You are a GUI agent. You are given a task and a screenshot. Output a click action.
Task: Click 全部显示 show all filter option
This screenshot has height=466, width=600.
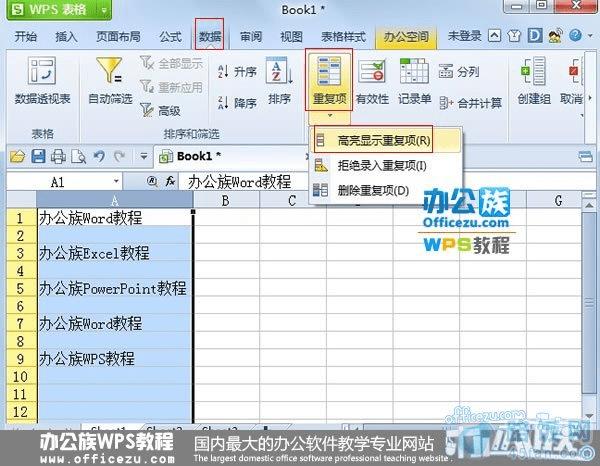tap(171, 64)
